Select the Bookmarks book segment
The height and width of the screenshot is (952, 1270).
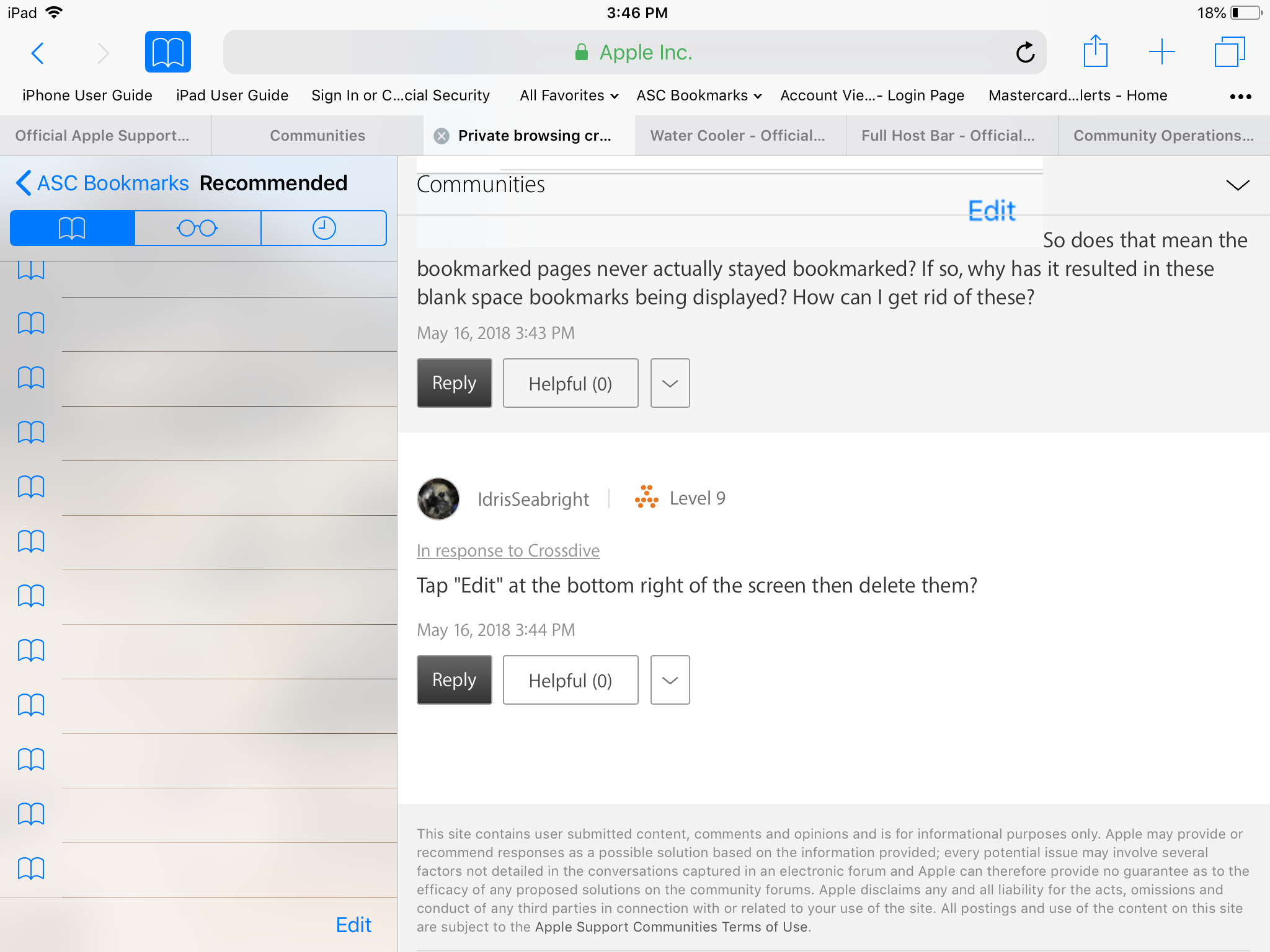coord(73,228)
